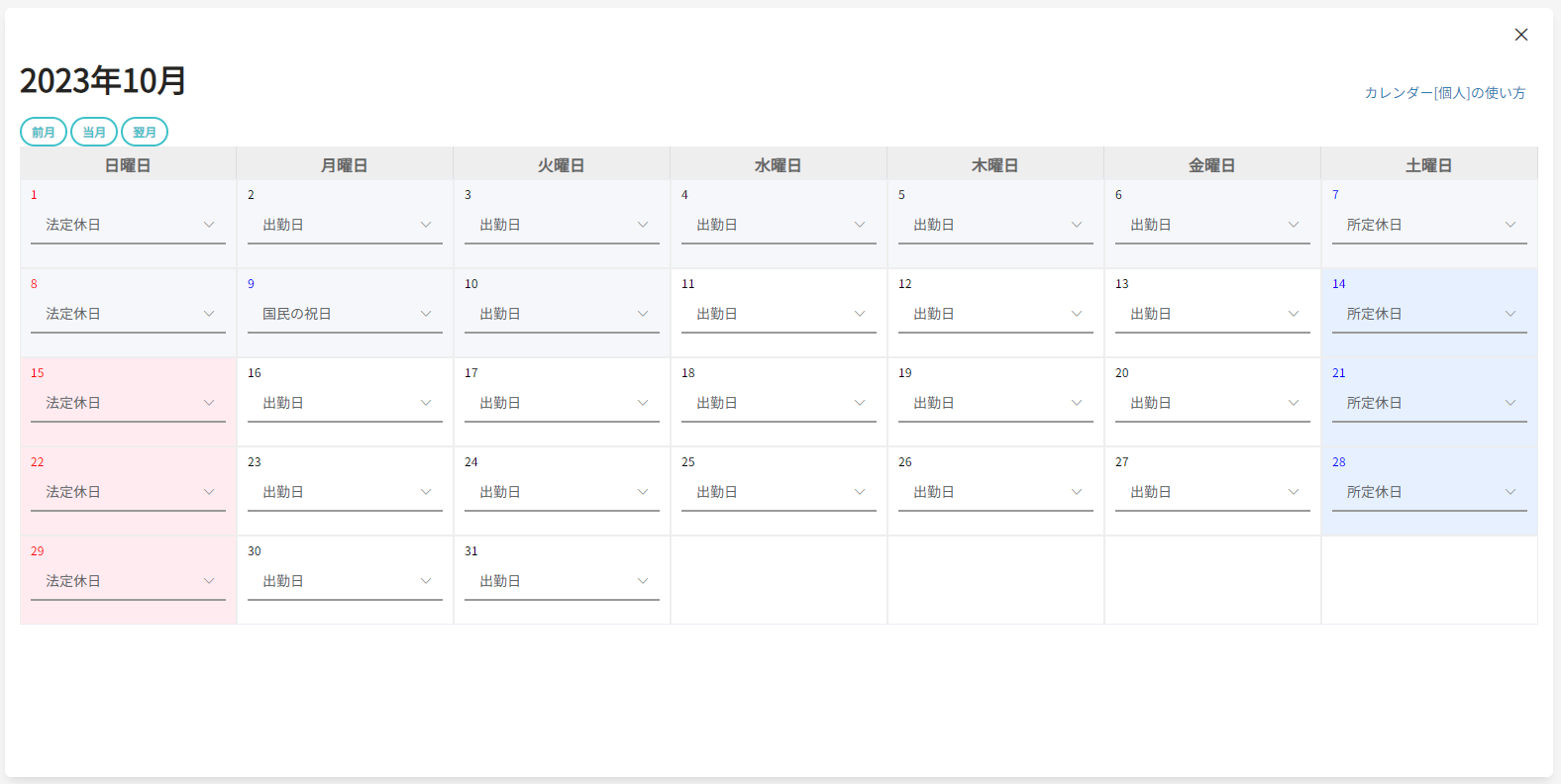Expand the day-type dropdown for October 1

pyautogui.click(x=128, y=226)
